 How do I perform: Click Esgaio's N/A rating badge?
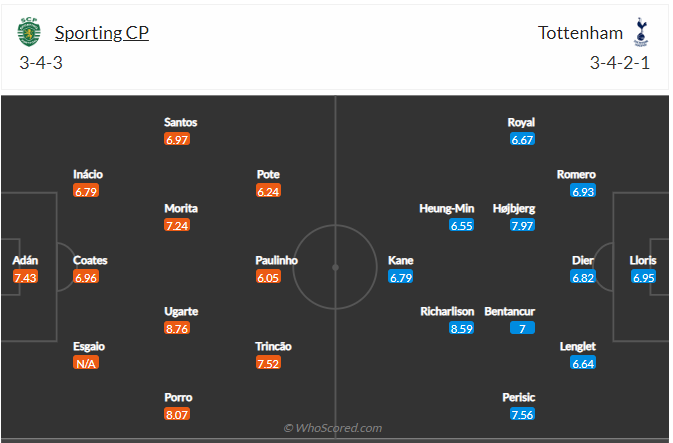(x=86, y=363)
